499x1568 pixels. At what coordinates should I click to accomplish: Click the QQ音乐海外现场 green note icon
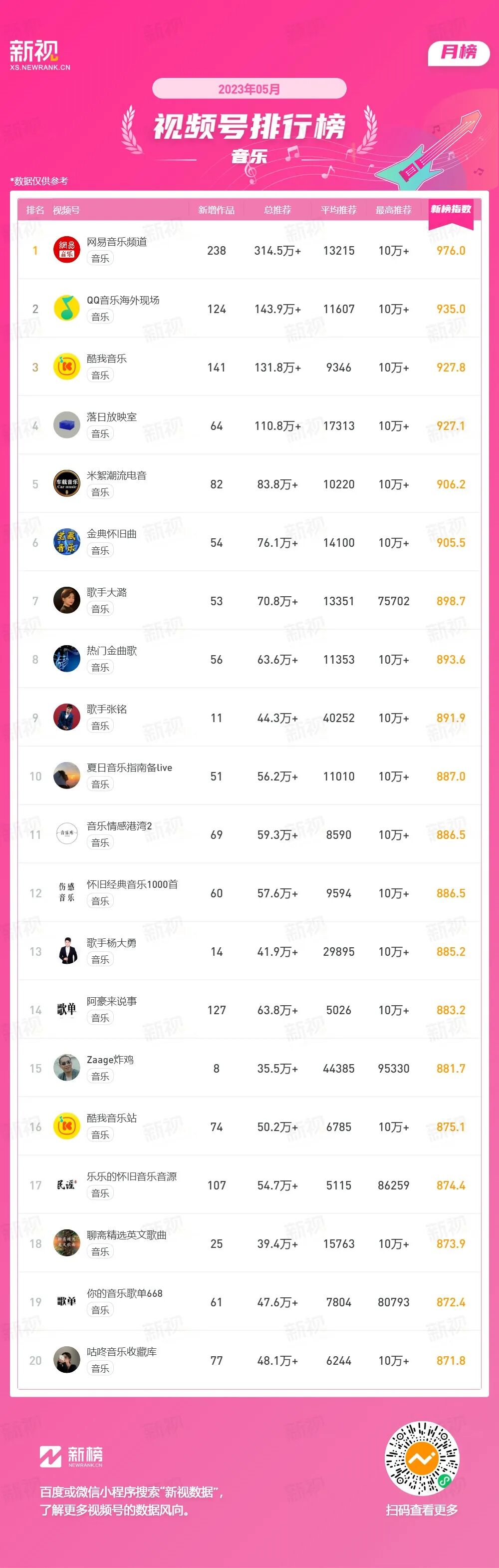(x=67, y=309)
